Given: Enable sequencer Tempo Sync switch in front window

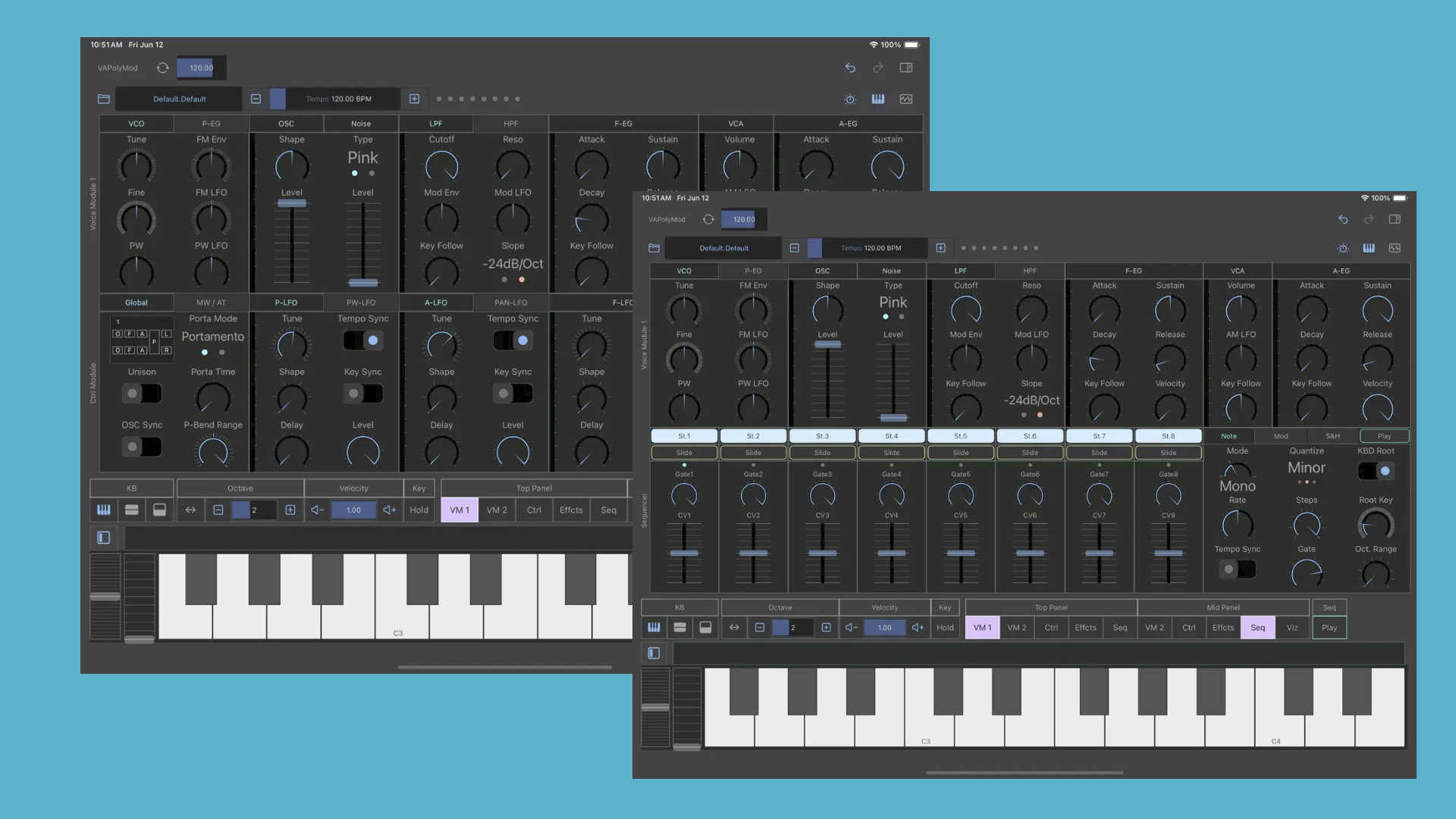Looking at the screenshot, I should (x=1237, y=569).
